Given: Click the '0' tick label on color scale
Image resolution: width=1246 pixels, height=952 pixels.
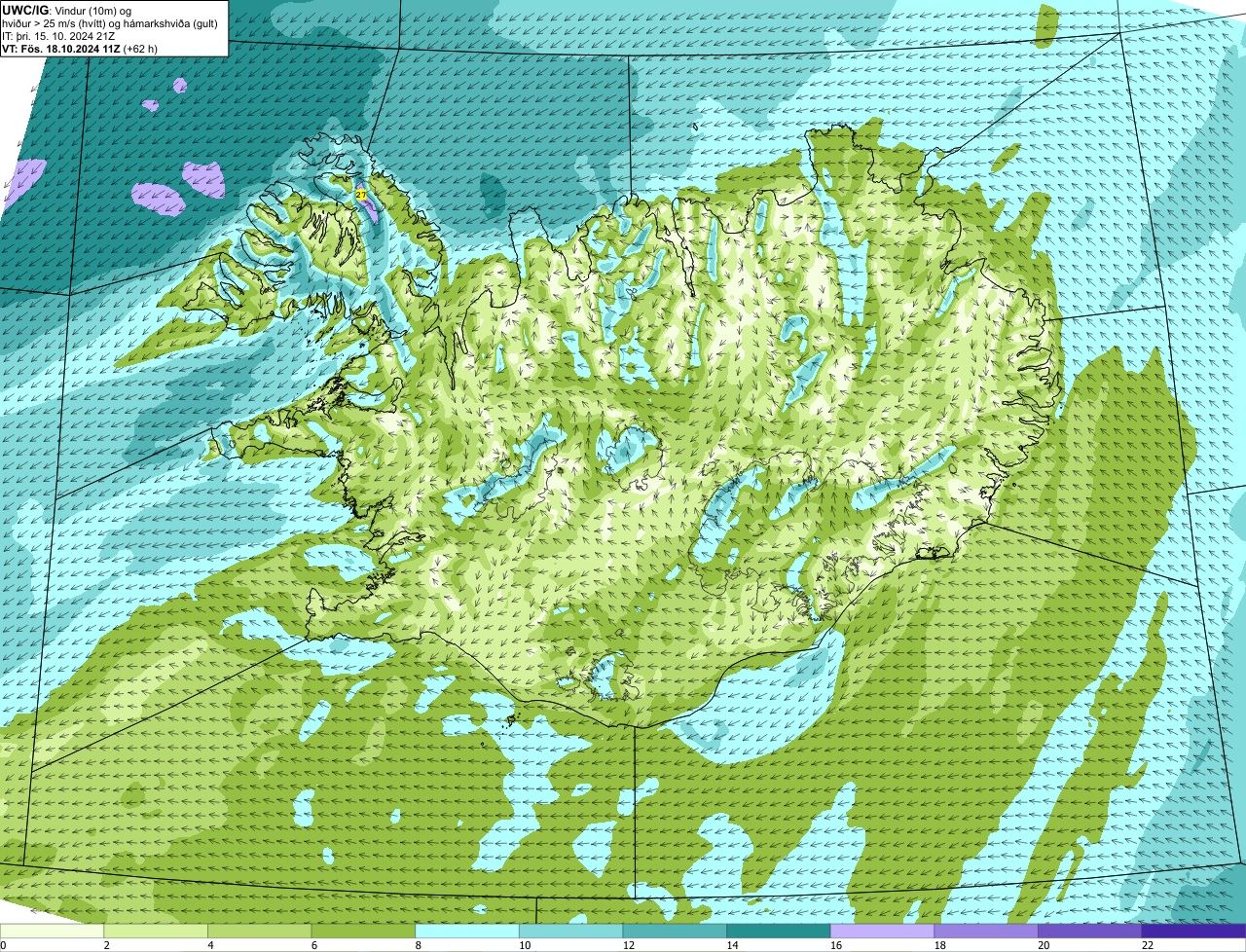Looking at the screenshot, I should (3, 945).
